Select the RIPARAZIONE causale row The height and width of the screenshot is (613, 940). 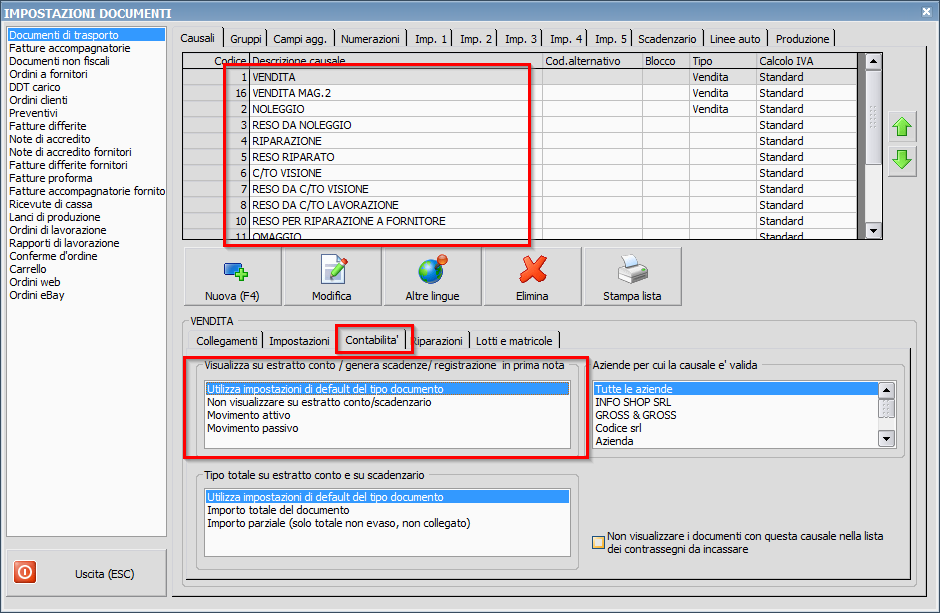(520, 141)
